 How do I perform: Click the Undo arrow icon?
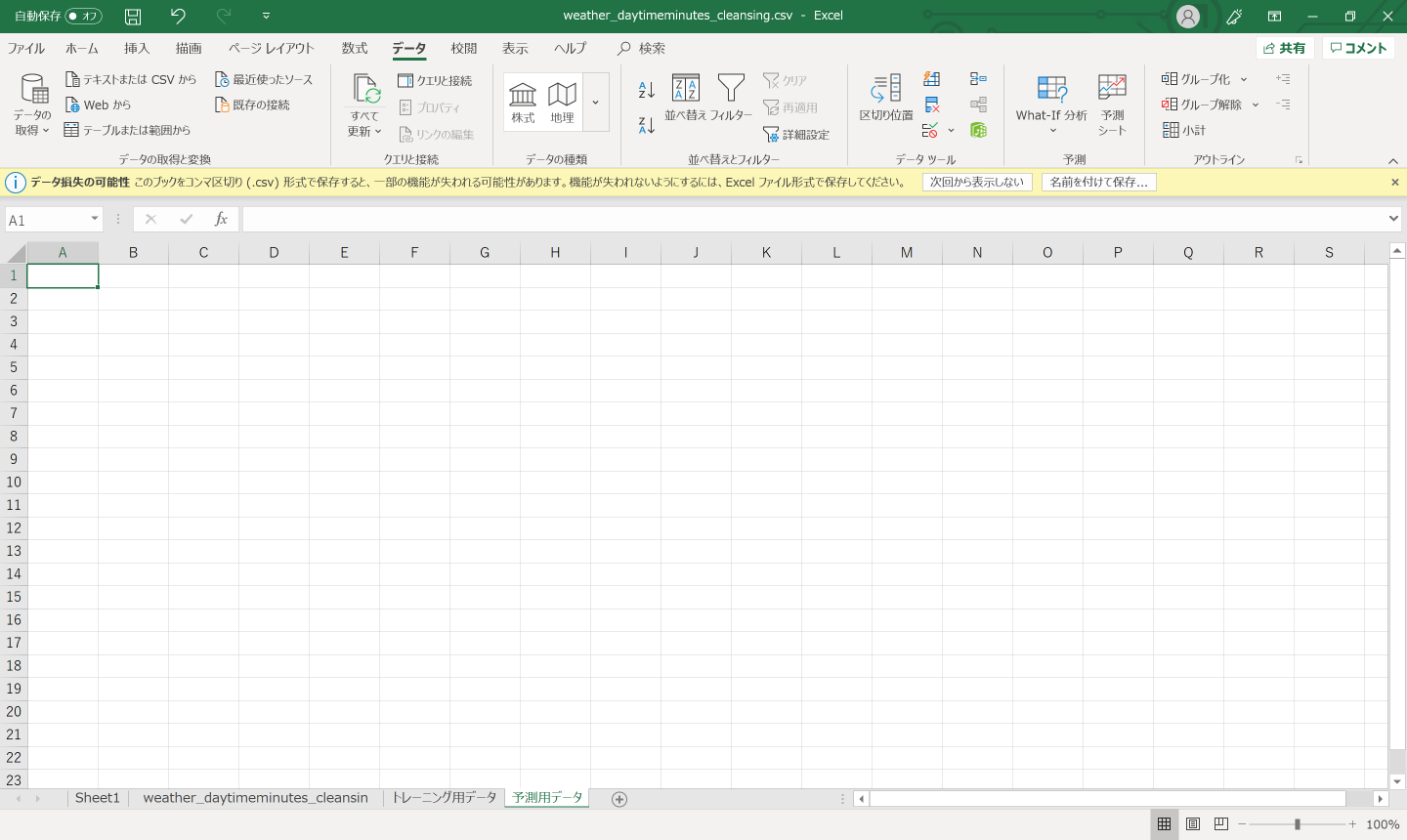[x=178, y=16]
